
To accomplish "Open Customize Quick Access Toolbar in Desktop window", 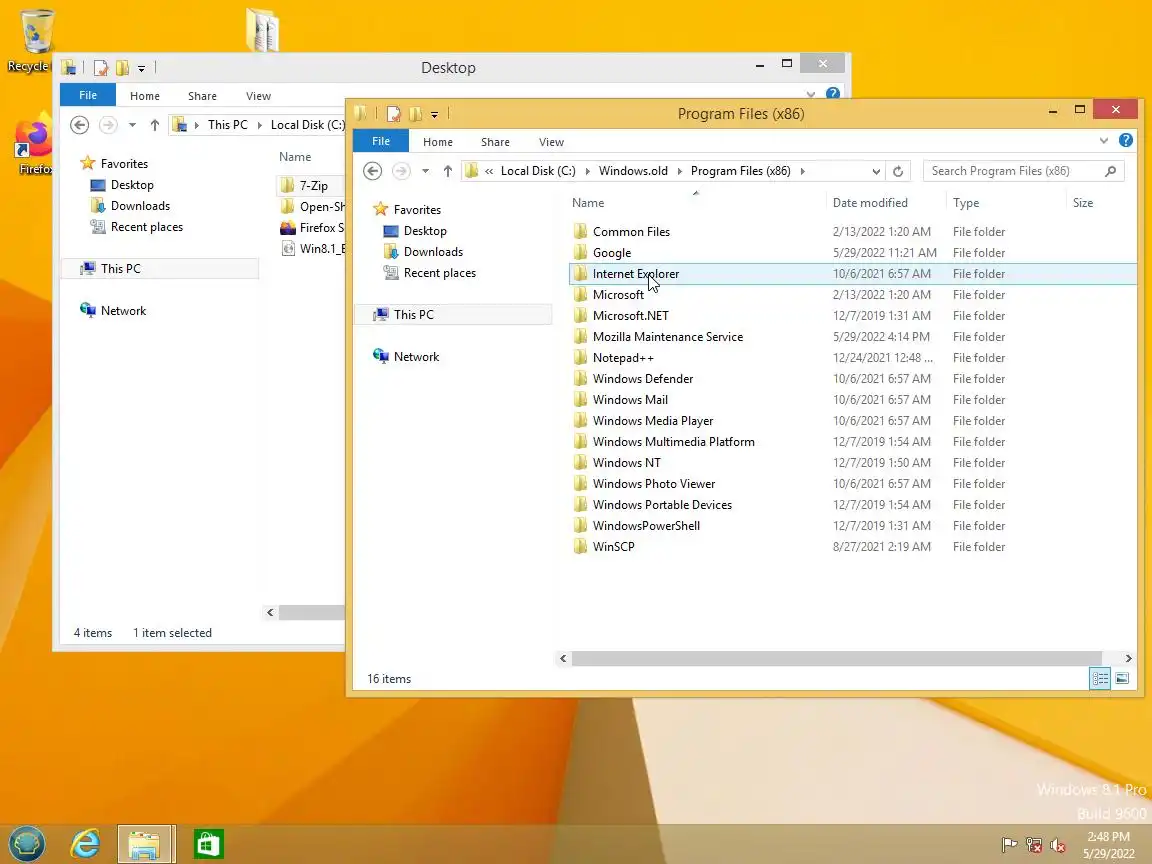I will [x=141, y=69].
